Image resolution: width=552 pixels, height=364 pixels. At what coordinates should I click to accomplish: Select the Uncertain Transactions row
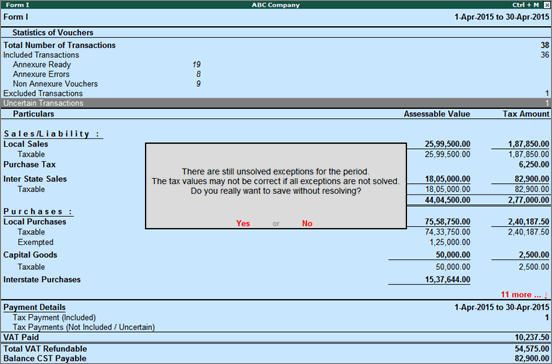click(276, 103)
